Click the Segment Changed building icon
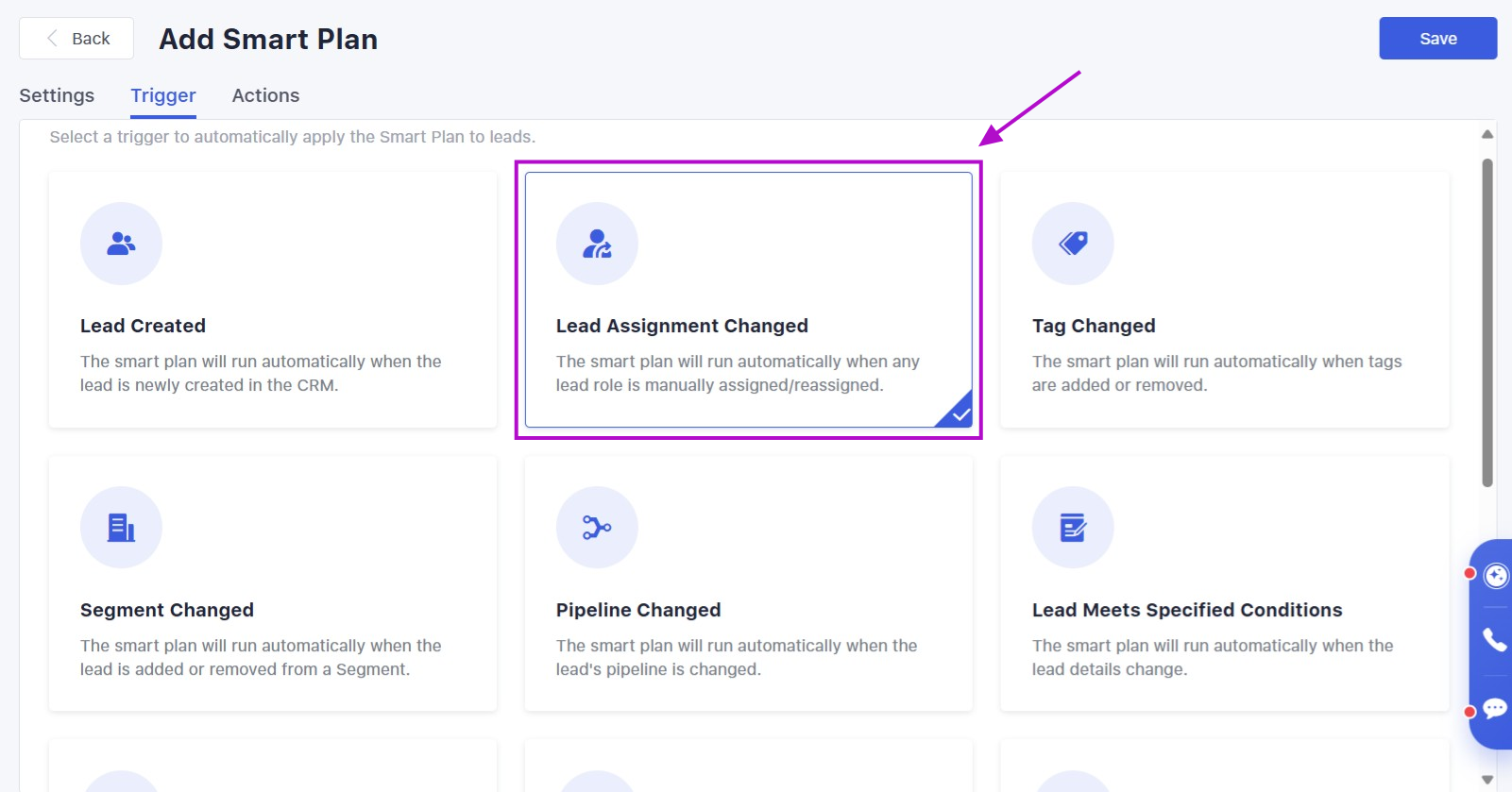Image resolution: width=1512 pixels, height=792 pixels. [121, 528]
